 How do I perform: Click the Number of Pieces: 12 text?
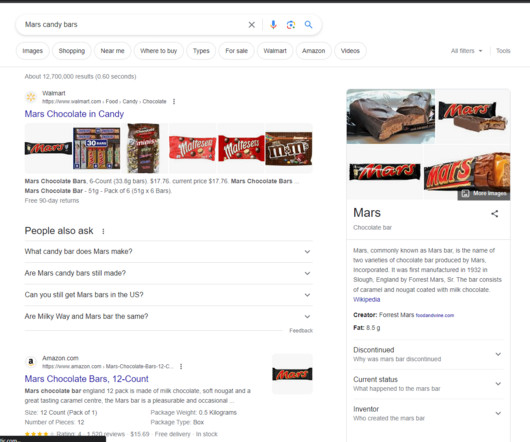tap(54, 422)
